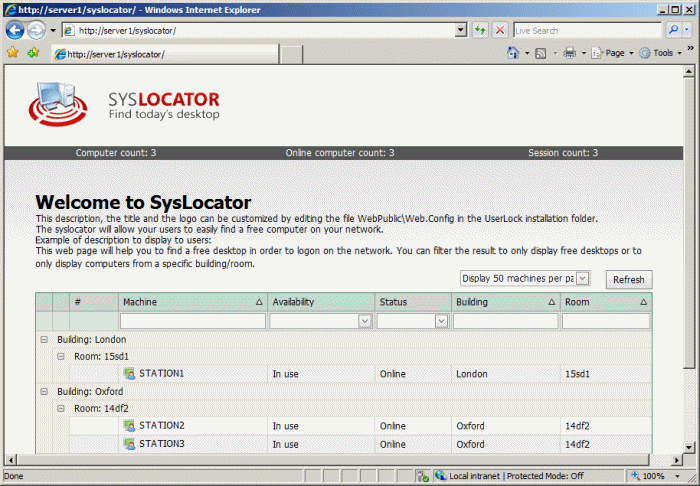The width and height of the screenshot is (700, 486).
Task: Click the 100% zoom level button
Action: (x=648, y=476)
